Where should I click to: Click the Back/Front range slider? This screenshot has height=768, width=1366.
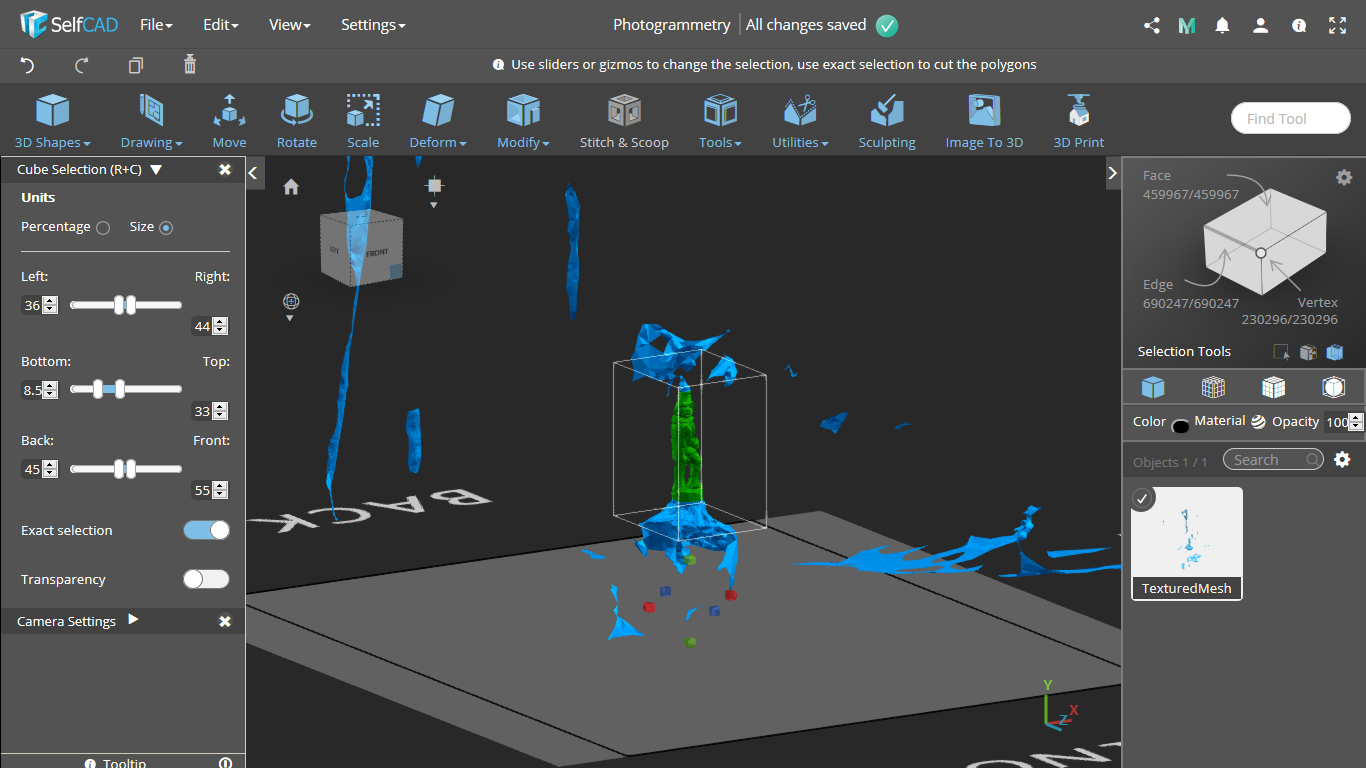pyautogui.click(x=126, y=468)
